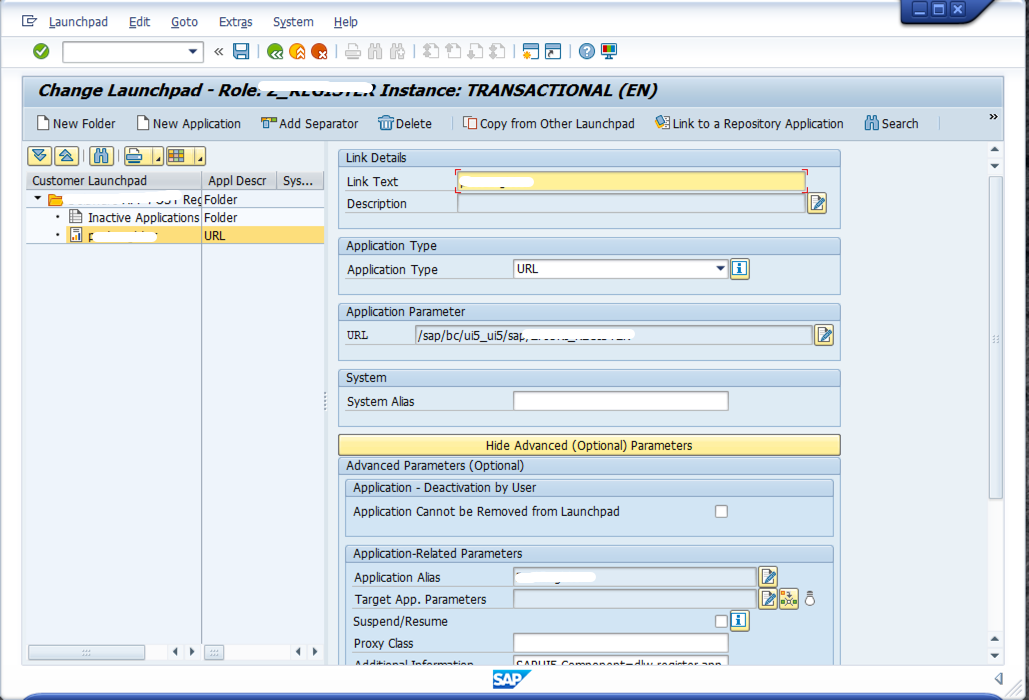
Task: Click the green checkmark Enter icon
Action: pyautogui.click(x=41, y=51)
